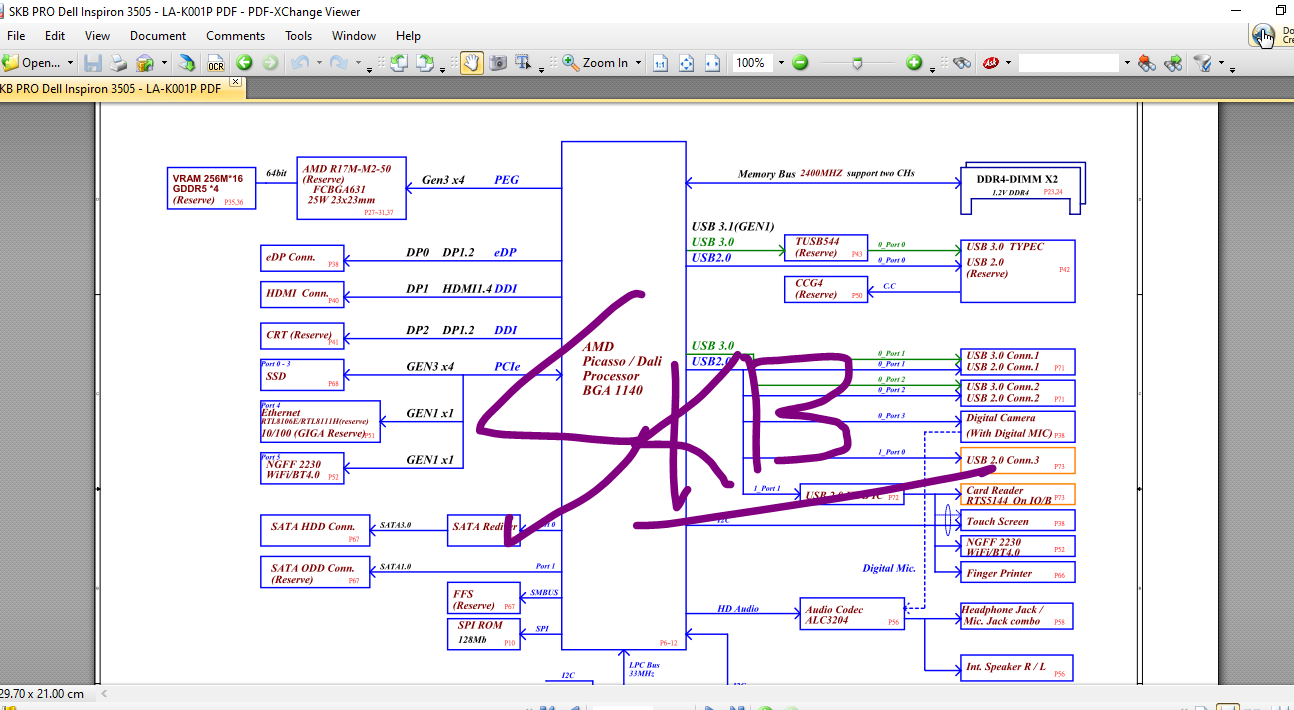Open the Undo history dropdown arrow
This screenshot has height=710, width=1294.
click(x=319, y=63)
